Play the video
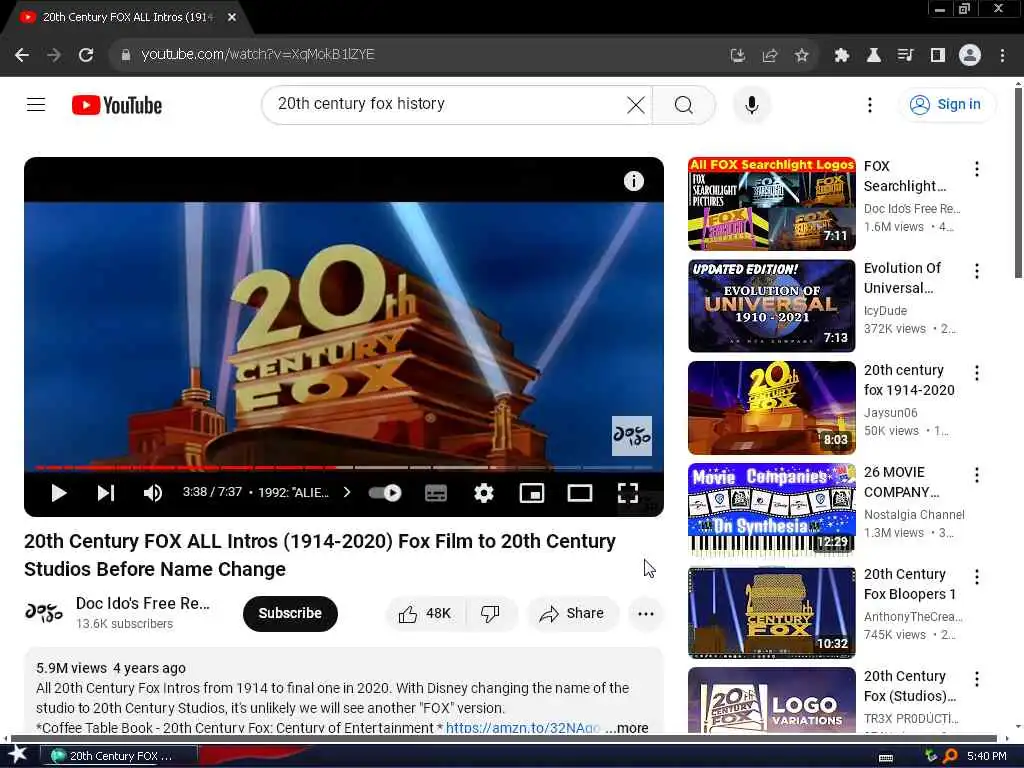Image resolution: width=1024 pixels, height=768 pixels. point(59,493)
